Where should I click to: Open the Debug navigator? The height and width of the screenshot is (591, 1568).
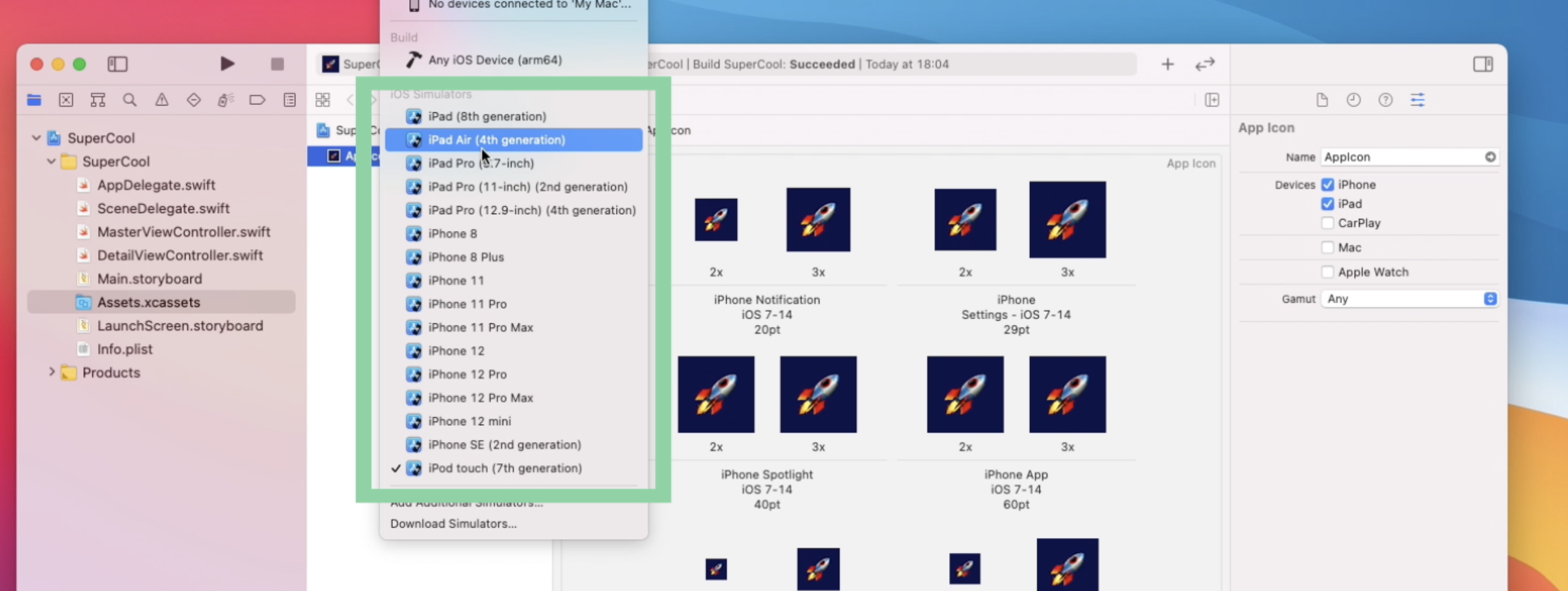point(226,100)
